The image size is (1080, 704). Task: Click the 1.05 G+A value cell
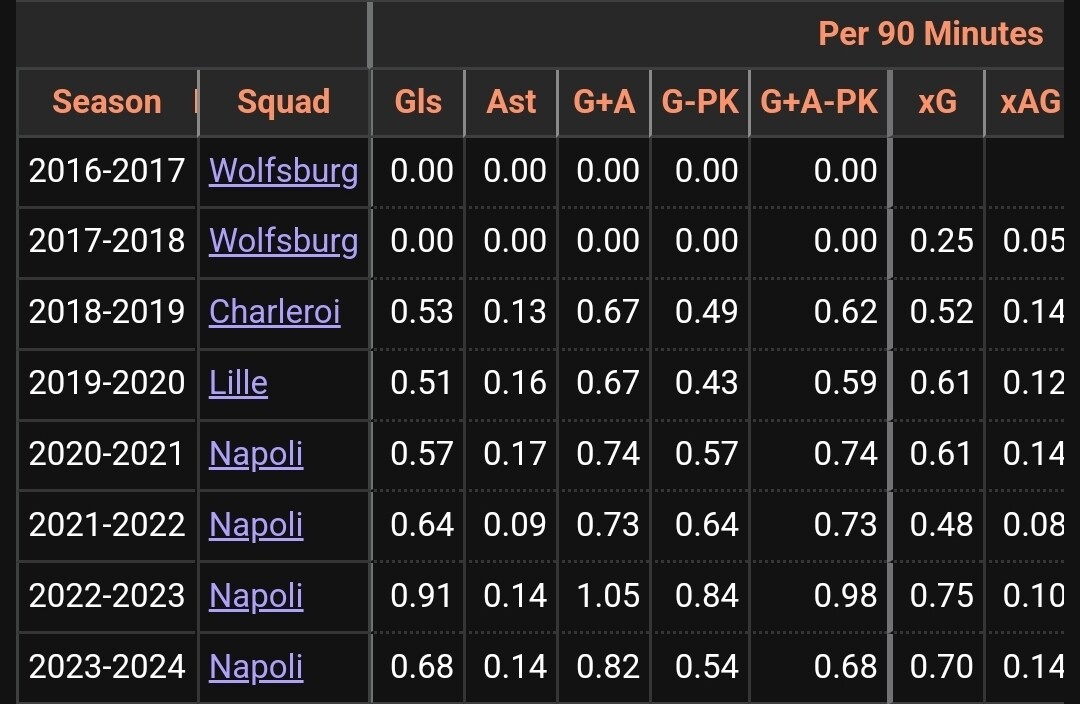point(607,596)
